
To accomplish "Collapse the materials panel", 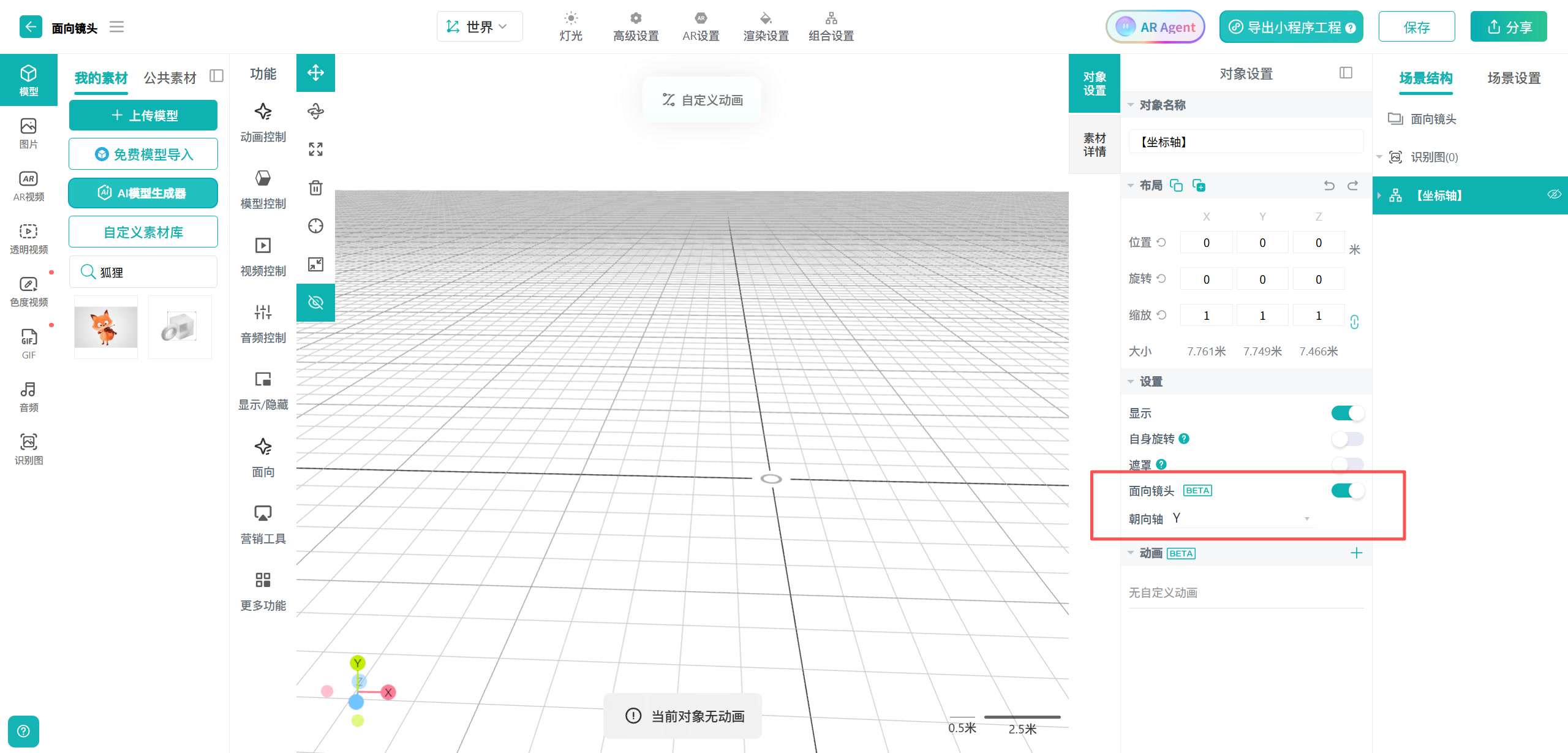I will tap(216, 75).
